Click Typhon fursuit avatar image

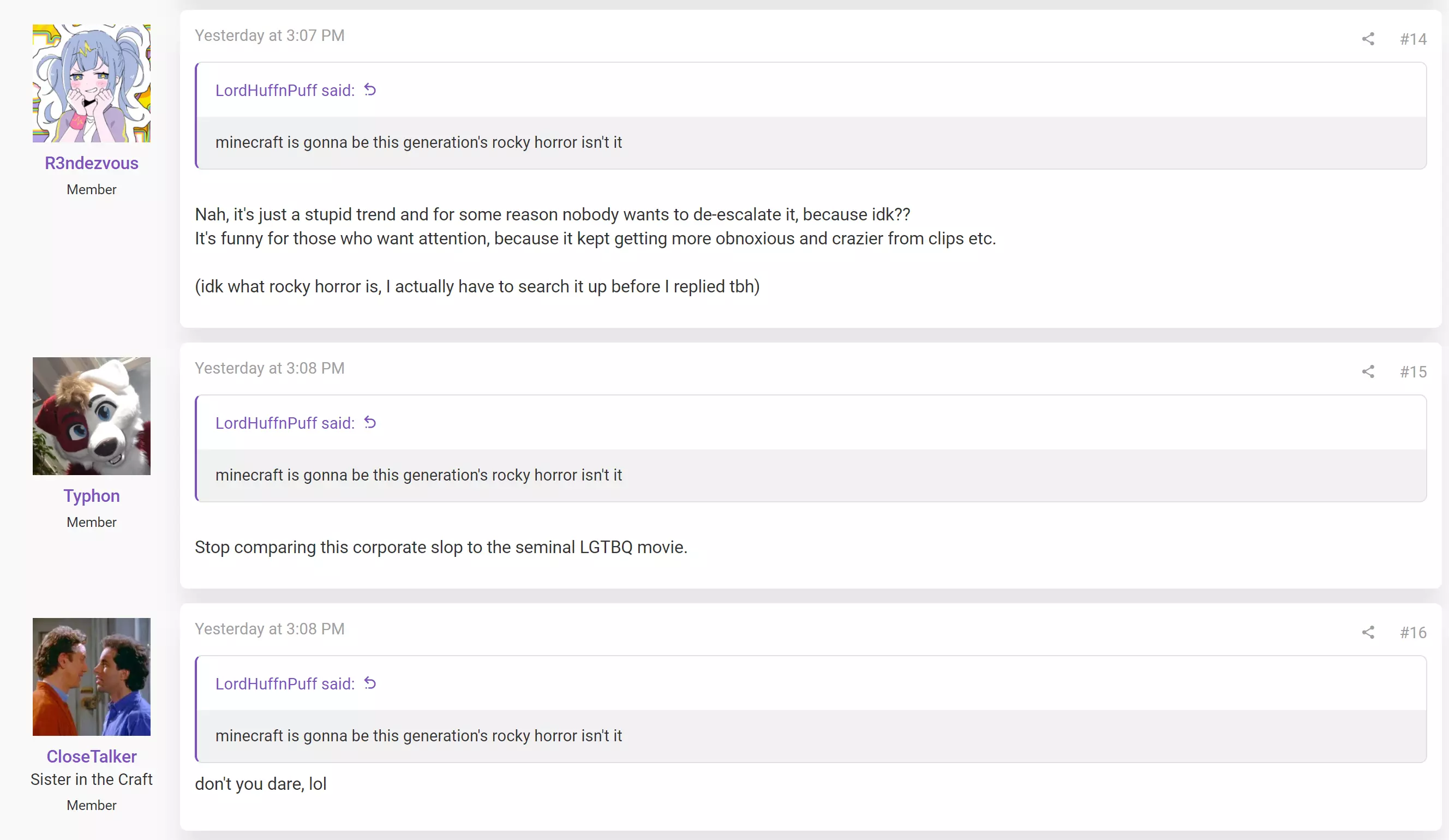92,416
